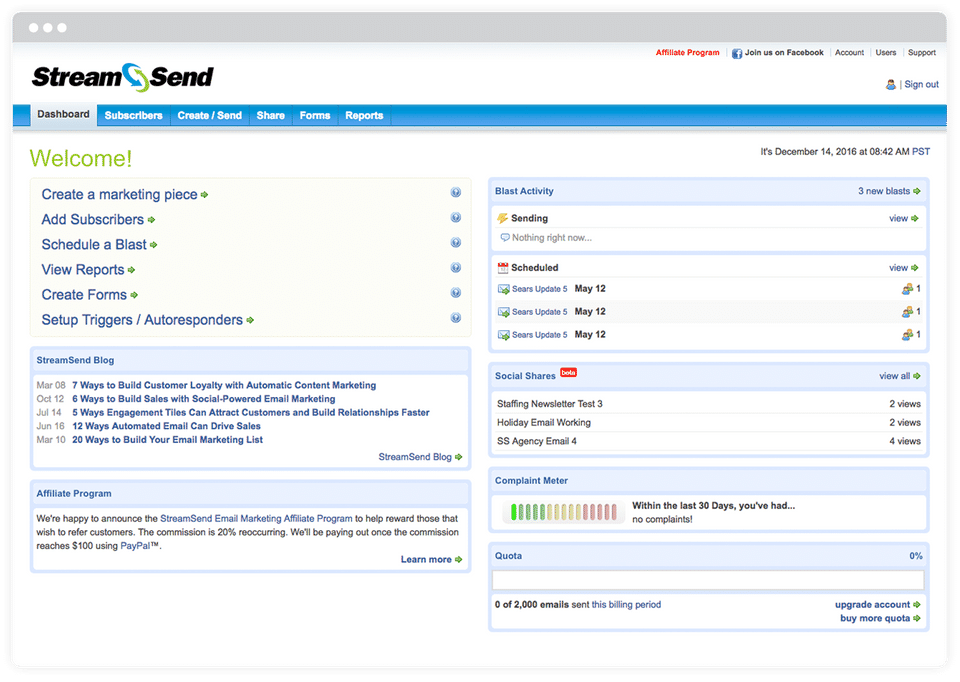Click the green arrow after Add Subscribers
This screenshot has width=960, height=682.
151,220
